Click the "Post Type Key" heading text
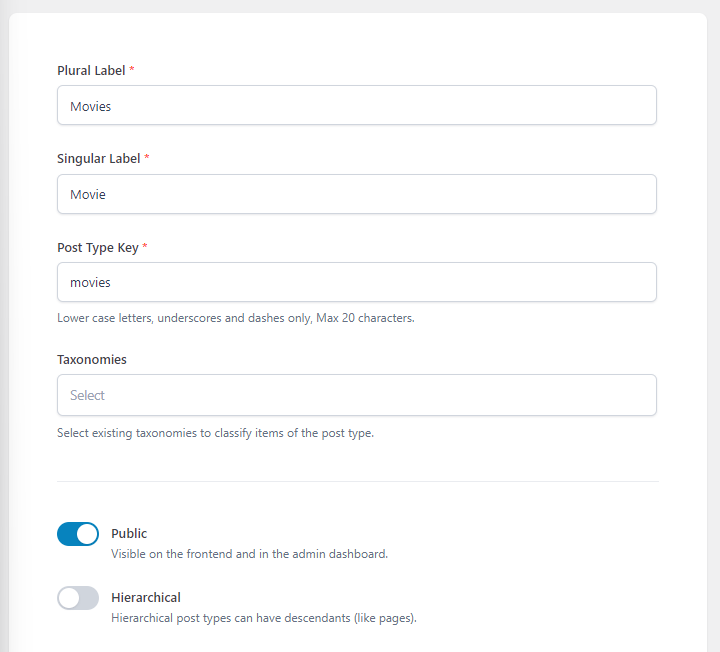 (x=97, y=247)
